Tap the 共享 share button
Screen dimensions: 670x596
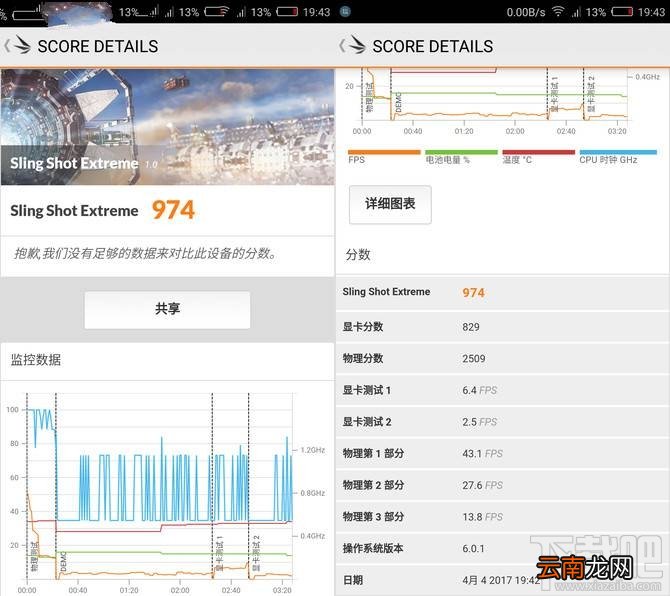[x=167, y=310]
